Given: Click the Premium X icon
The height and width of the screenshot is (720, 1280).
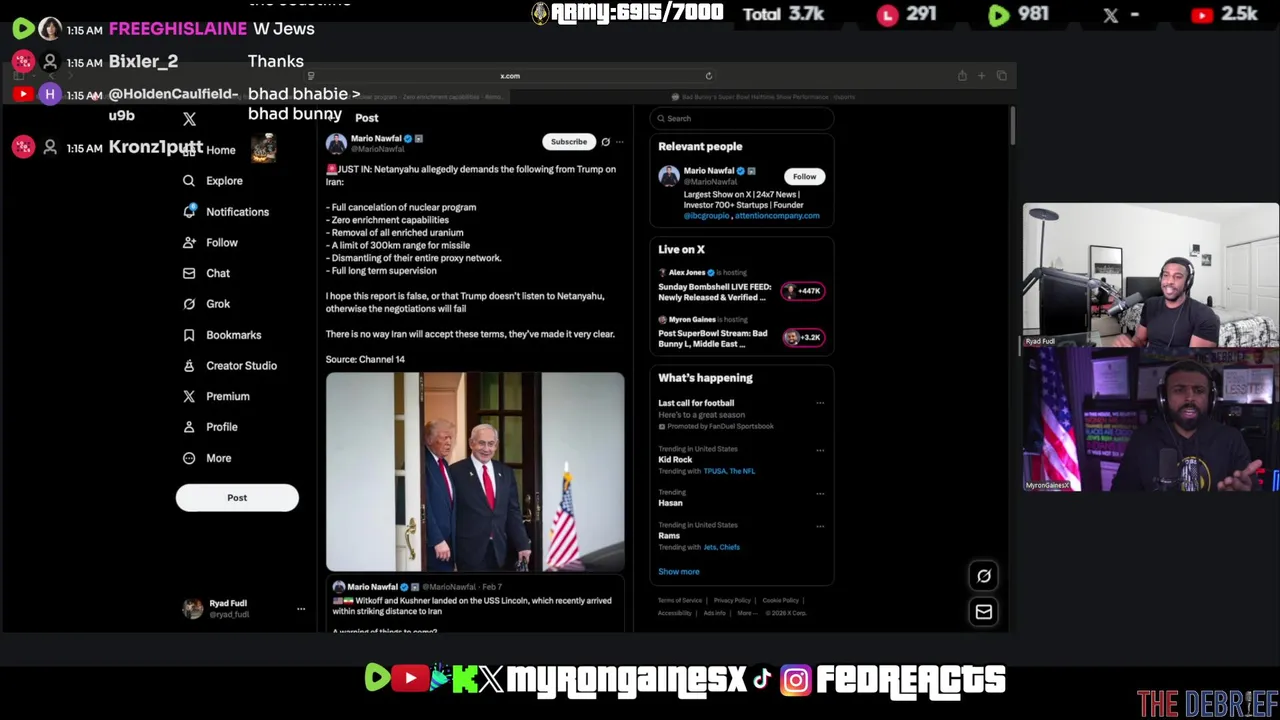Looking at the screenshot, I should pyautogui.click(x=189, y=396).
